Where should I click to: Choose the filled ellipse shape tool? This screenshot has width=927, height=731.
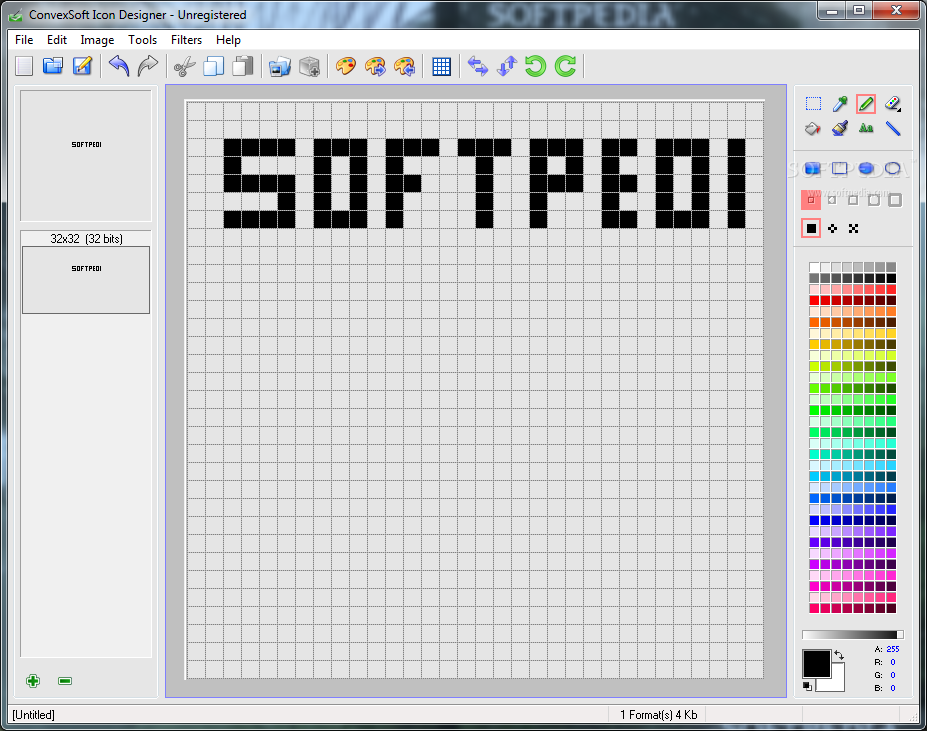866,169
